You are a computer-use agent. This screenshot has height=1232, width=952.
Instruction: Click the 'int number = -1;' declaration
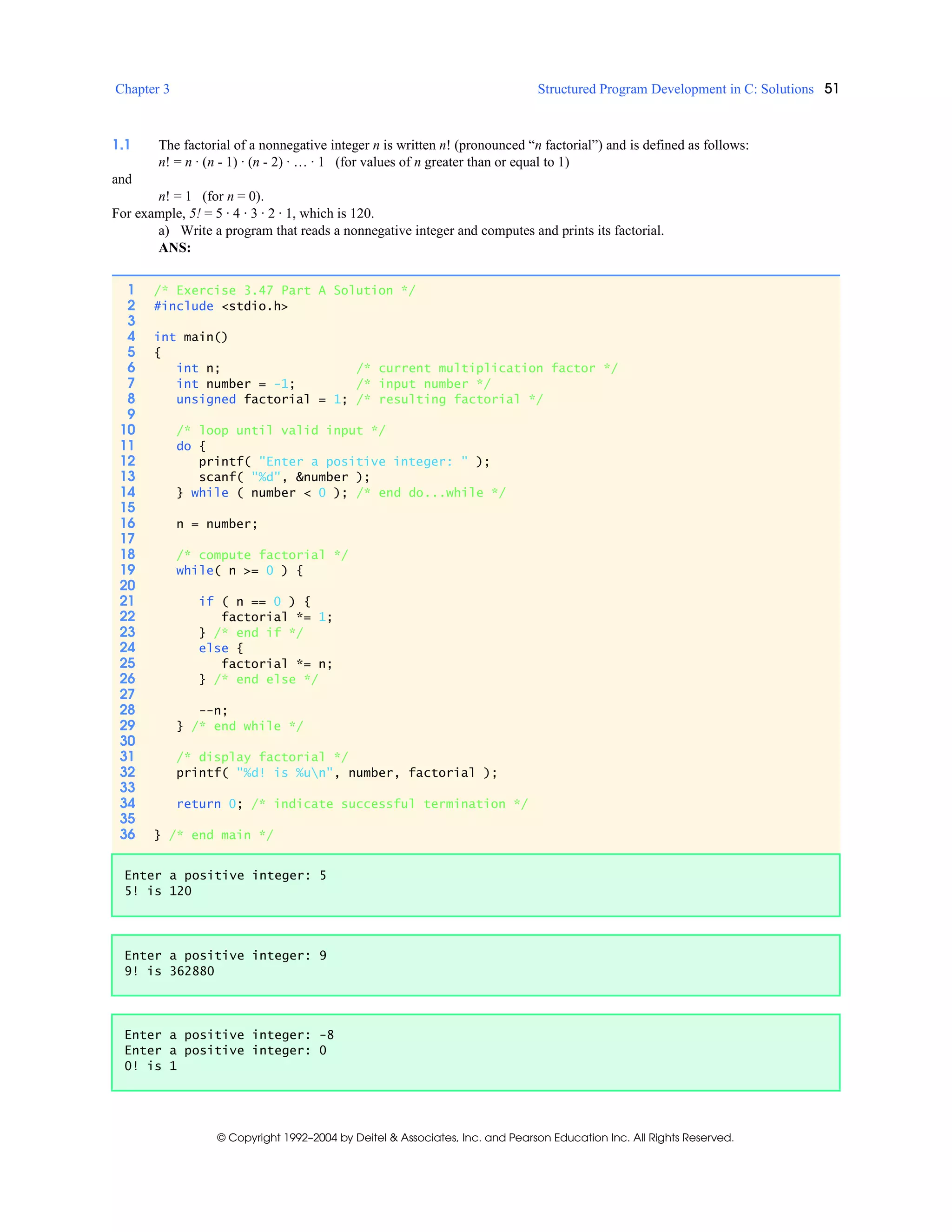point(235,384)
